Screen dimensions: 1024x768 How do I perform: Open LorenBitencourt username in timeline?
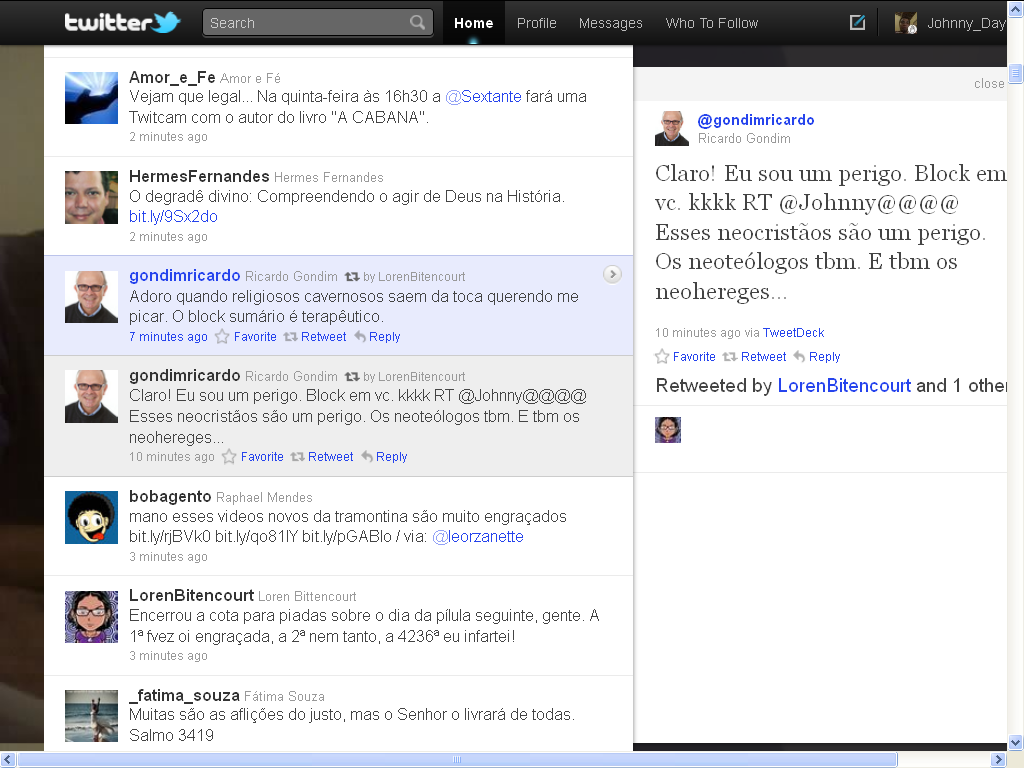pyautogui.click(x=191, y=596)
